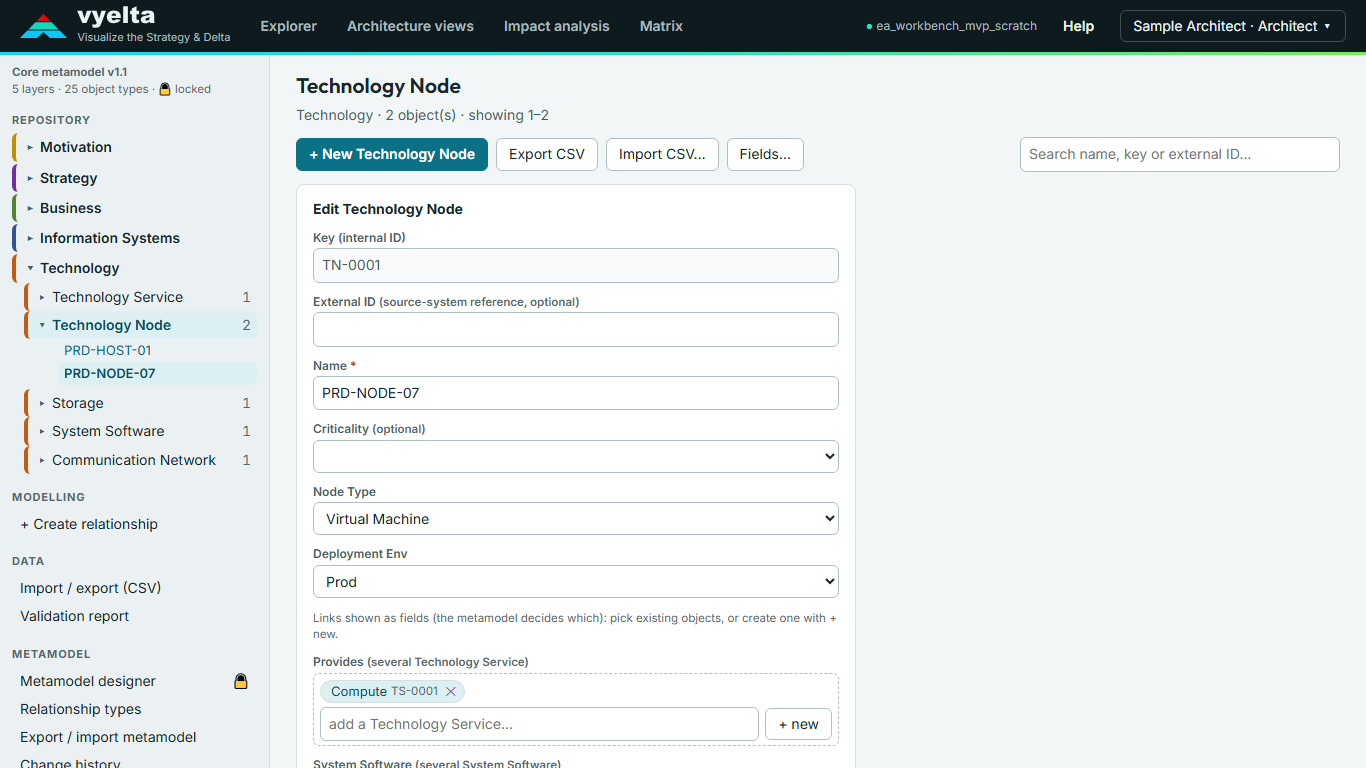Click the metamodel lock icon beside Metamodel designer
Screen dimensions: 1366x768
(x=240, y=681)
